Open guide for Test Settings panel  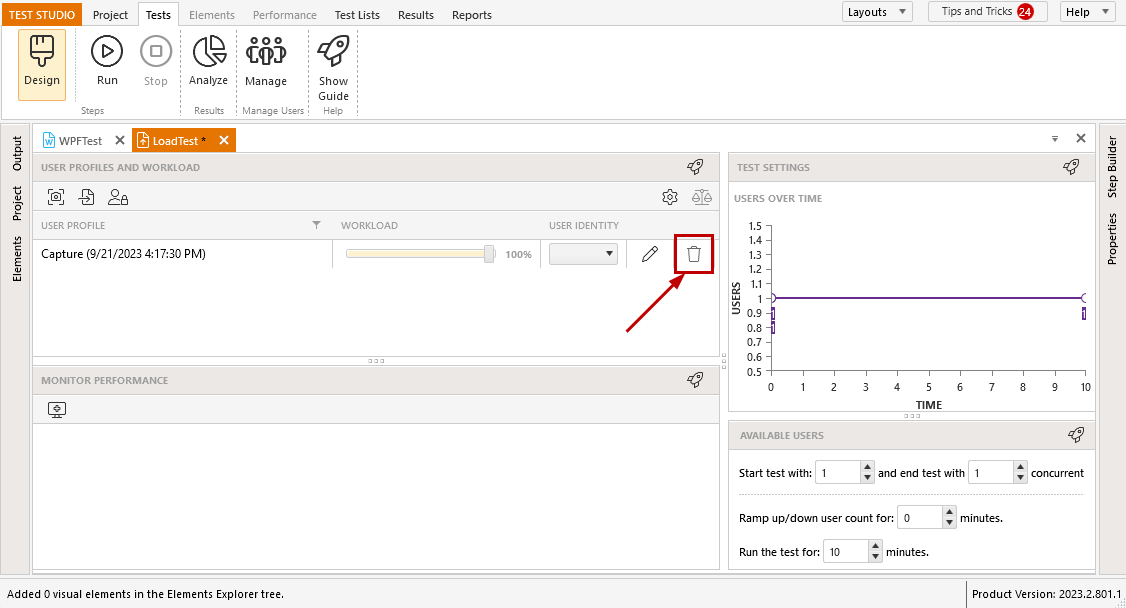pos(1071,167)
